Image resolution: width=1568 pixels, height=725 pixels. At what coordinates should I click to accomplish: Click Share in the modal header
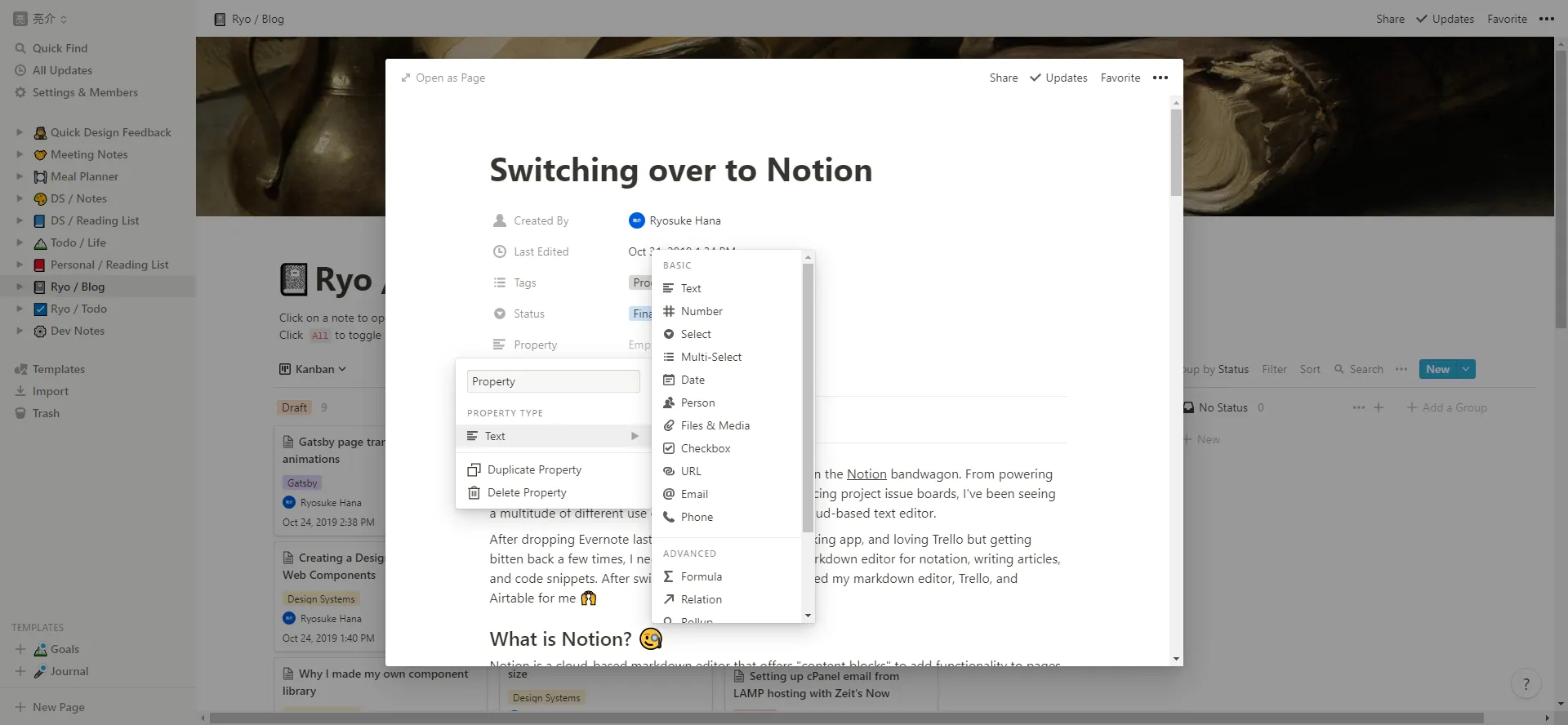coord(1004,78)
